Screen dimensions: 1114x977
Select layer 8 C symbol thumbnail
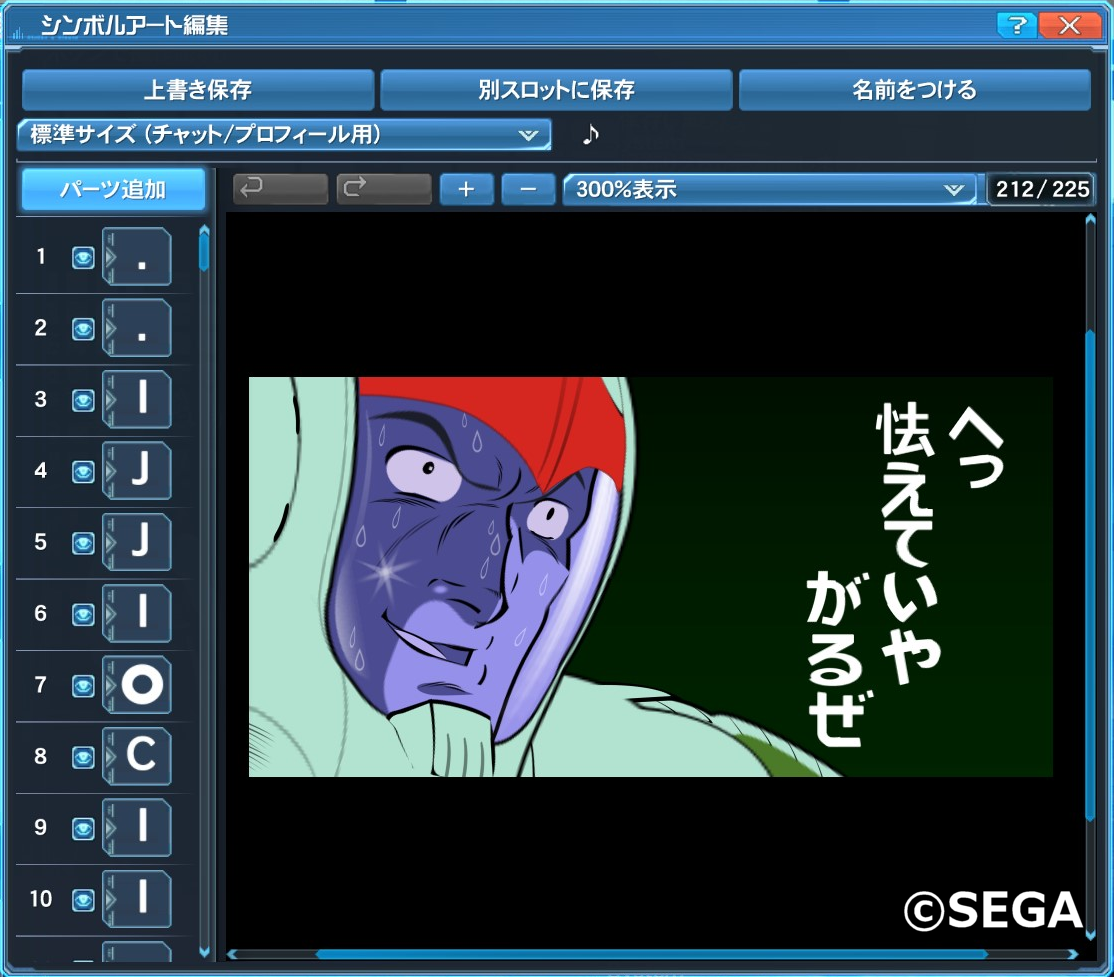(x=137, y=756)
